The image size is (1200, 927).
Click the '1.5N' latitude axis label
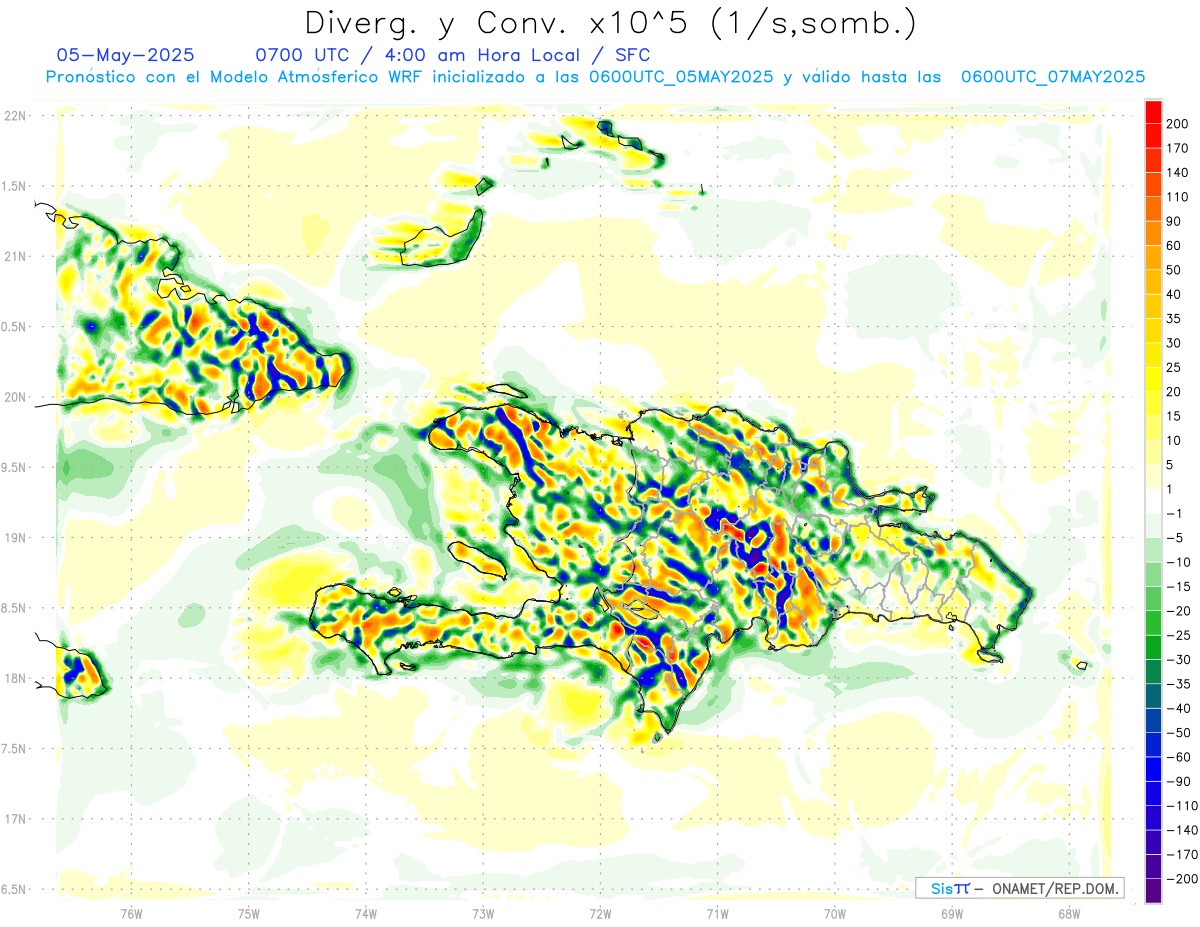tap(14, 186)
